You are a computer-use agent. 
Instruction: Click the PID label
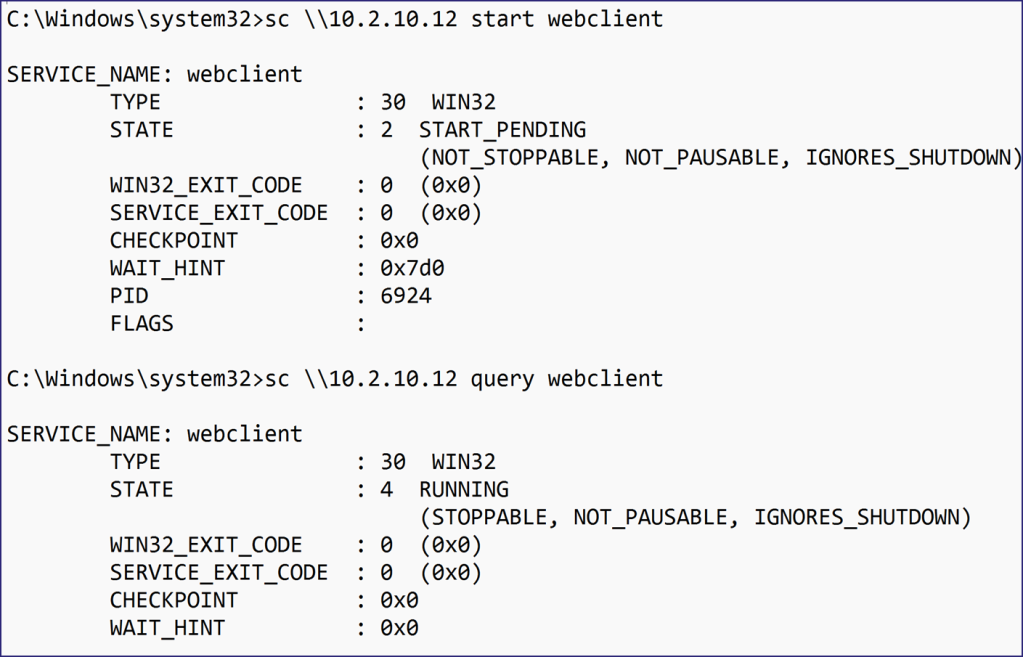click(x=129, y=296)
